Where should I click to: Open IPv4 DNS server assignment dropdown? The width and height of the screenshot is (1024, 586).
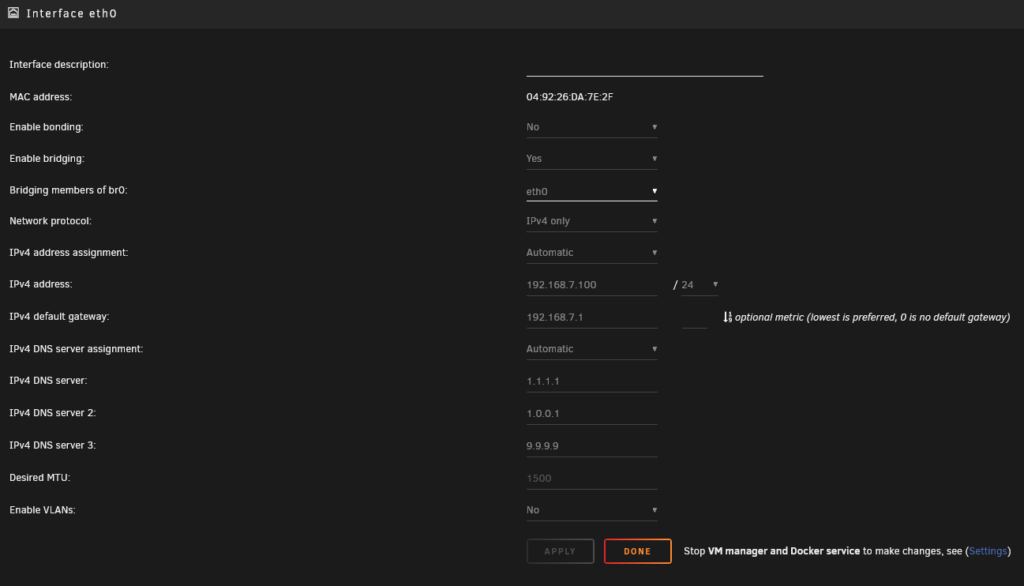click(x=592, y=349)
